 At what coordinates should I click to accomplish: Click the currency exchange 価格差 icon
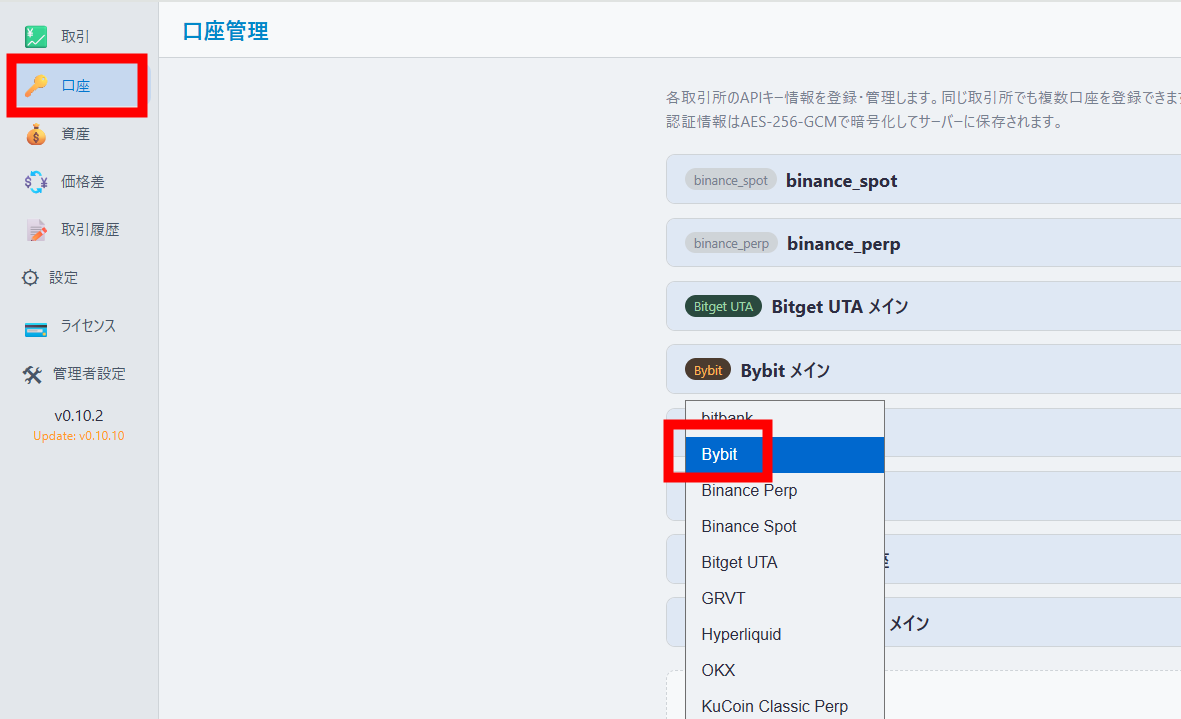pyautogui.click(x=37, y=182)
